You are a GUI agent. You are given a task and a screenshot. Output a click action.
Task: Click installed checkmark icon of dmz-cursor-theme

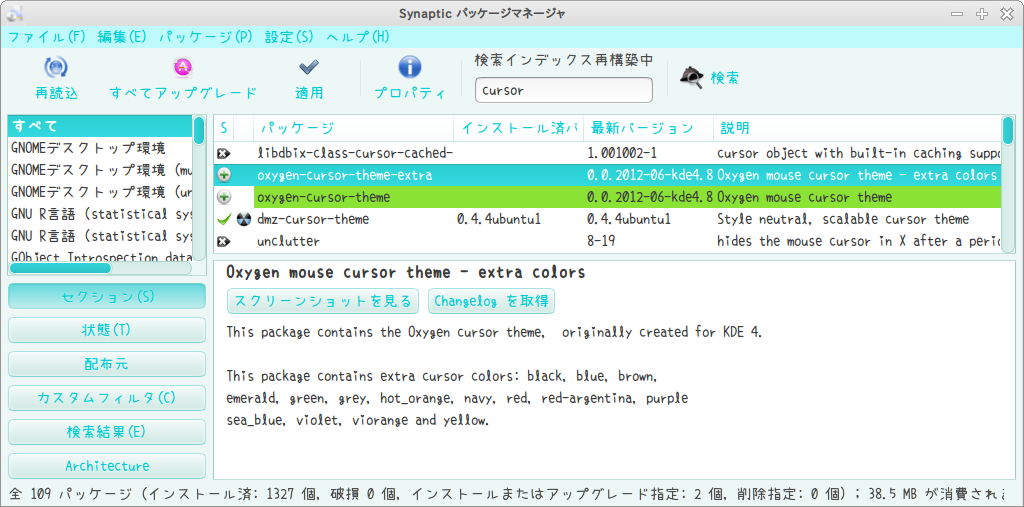[x=224, y=219]
